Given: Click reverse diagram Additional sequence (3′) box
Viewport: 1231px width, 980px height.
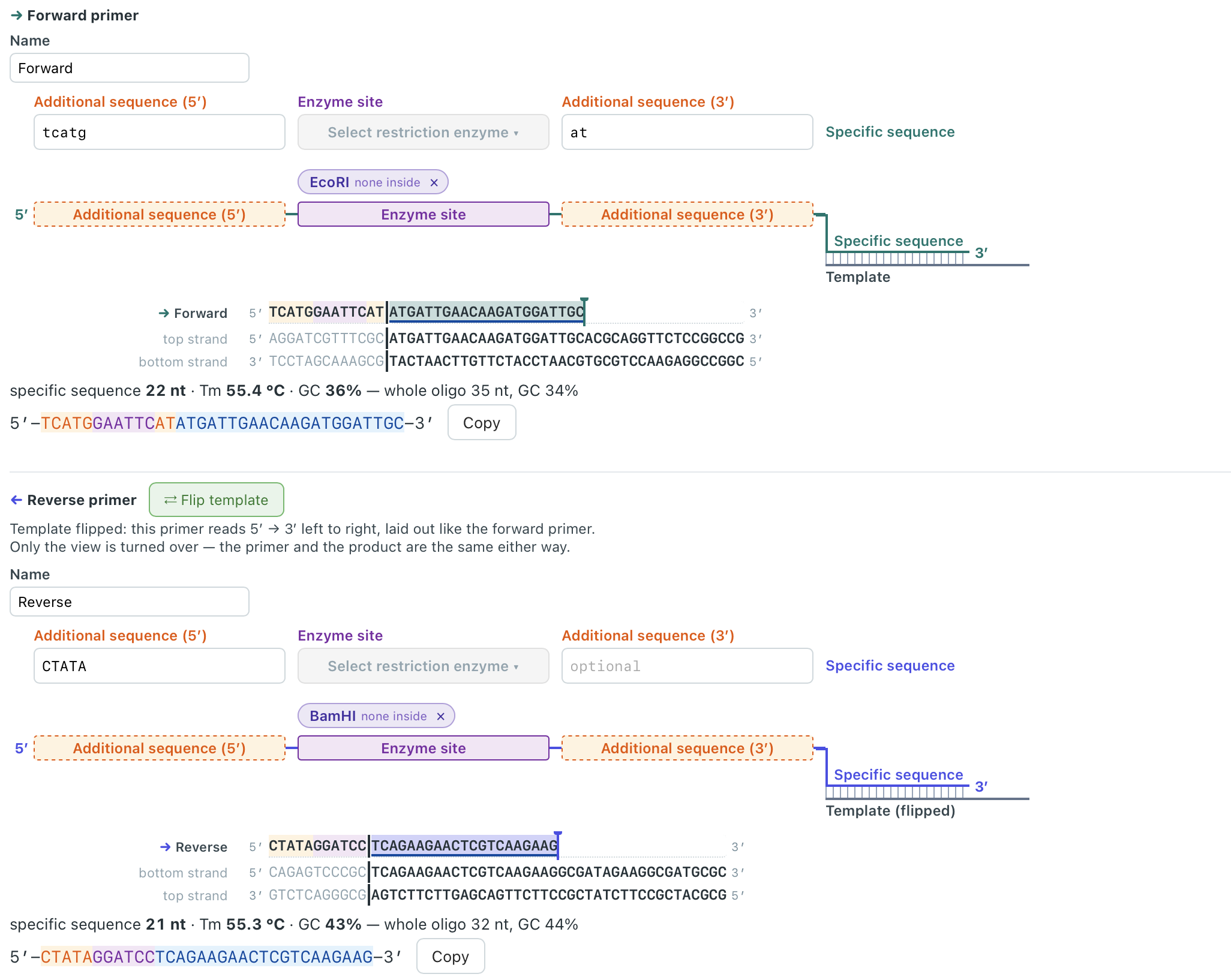Looking at the screenshot, I should 687,748.
